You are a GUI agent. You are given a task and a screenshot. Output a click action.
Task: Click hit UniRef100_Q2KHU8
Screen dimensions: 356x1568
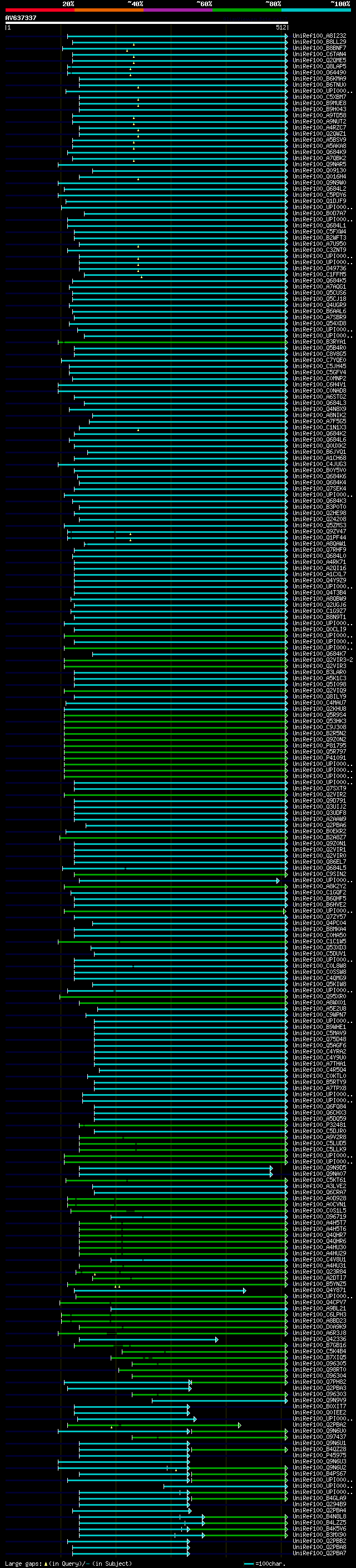click(319, 709)
